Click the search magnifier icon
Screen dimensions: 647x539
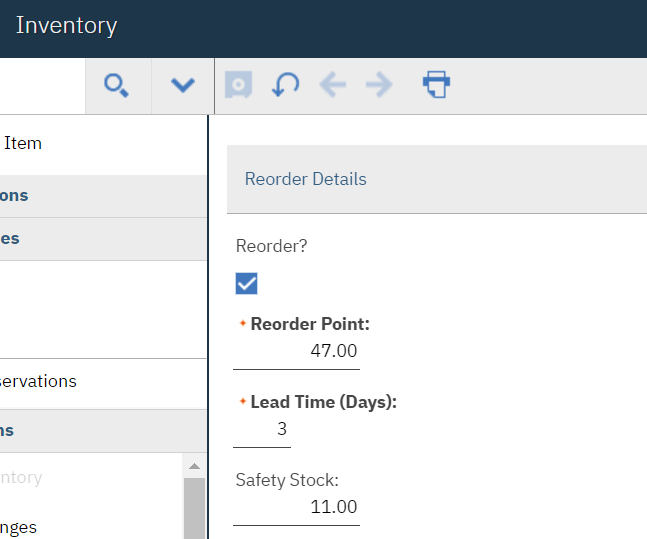tap(117, 85)
